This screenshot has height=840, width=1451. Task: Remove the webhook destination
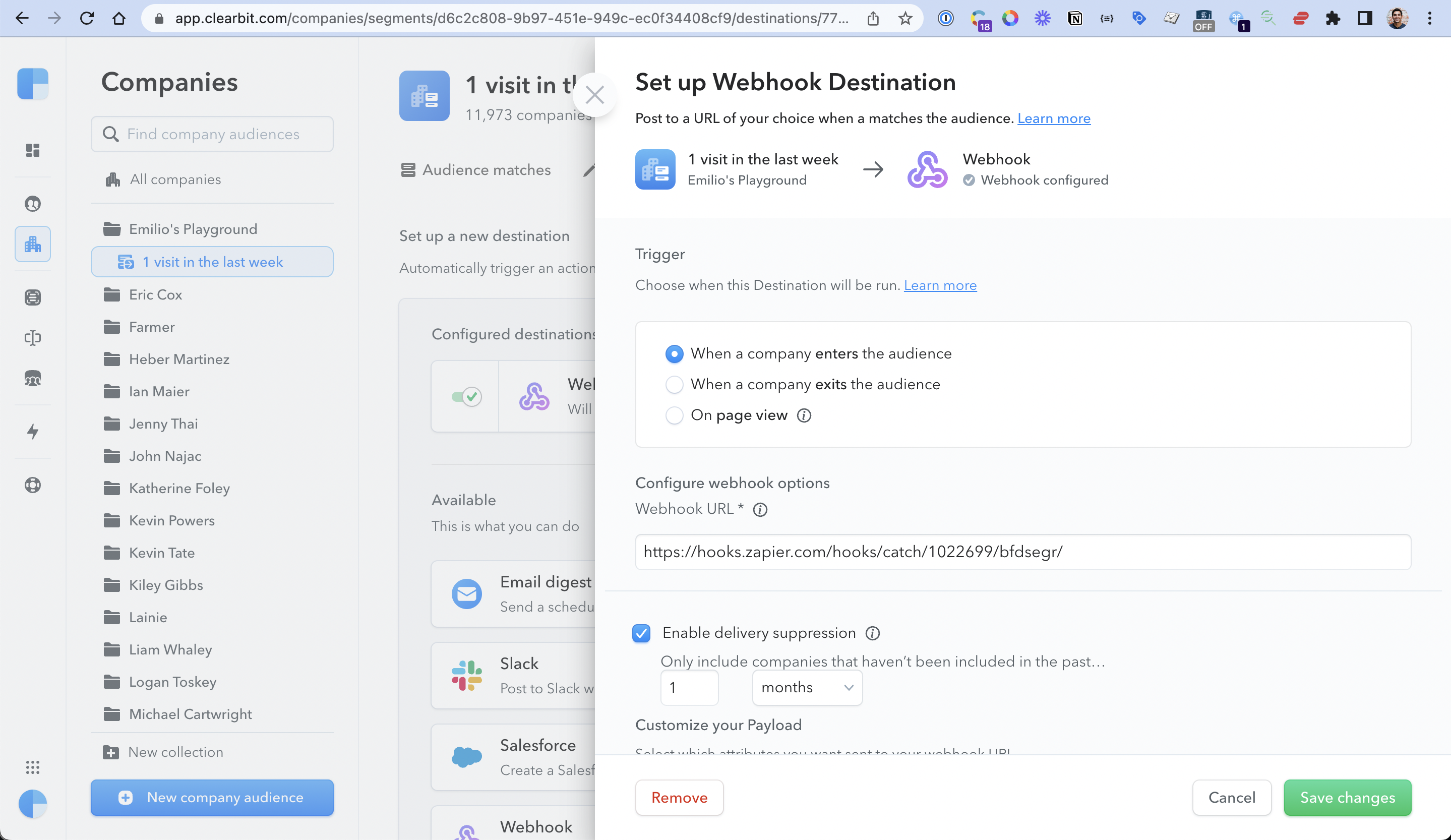click(x=680, y=798)
